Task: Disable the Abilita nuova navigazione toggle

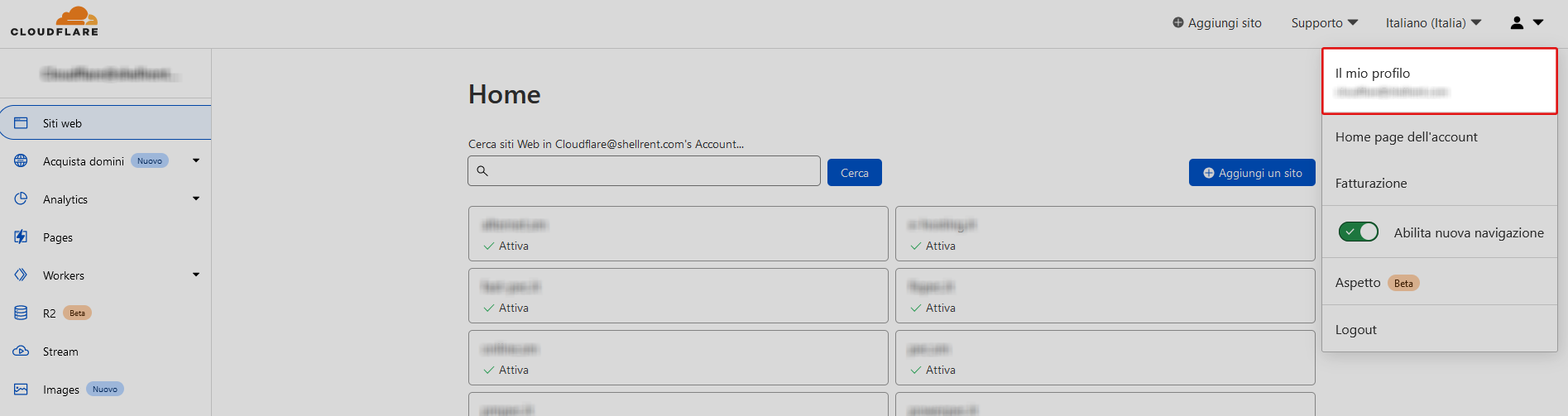Action: point(1359,232)
